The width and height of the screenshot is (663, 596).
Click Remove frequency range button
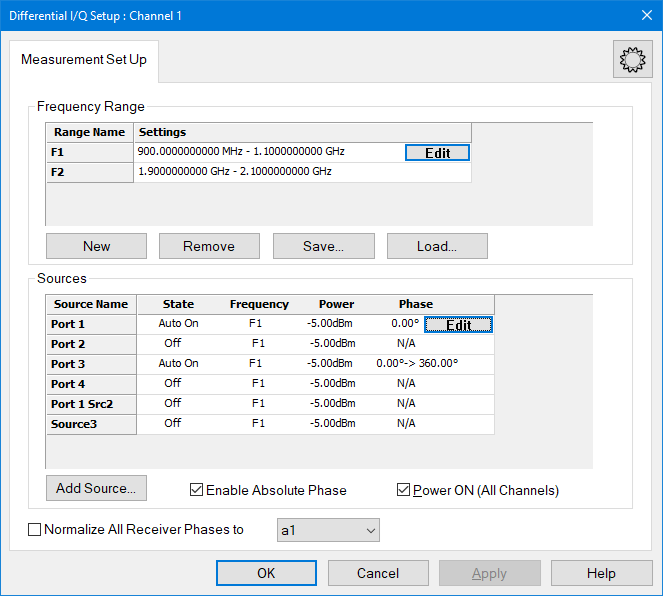coord(209,246)
